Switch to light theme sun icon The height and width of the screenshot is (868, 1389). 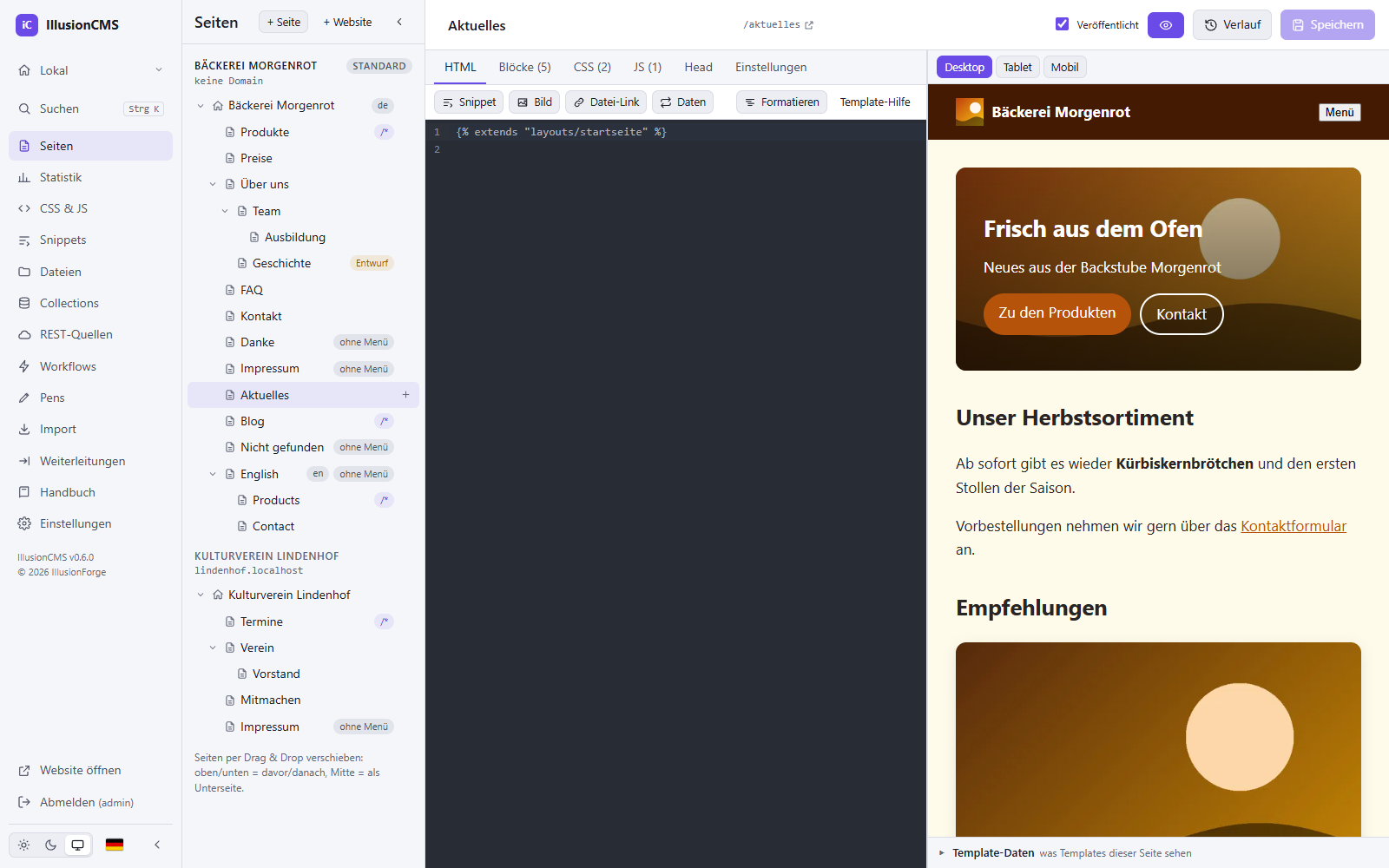23,845
